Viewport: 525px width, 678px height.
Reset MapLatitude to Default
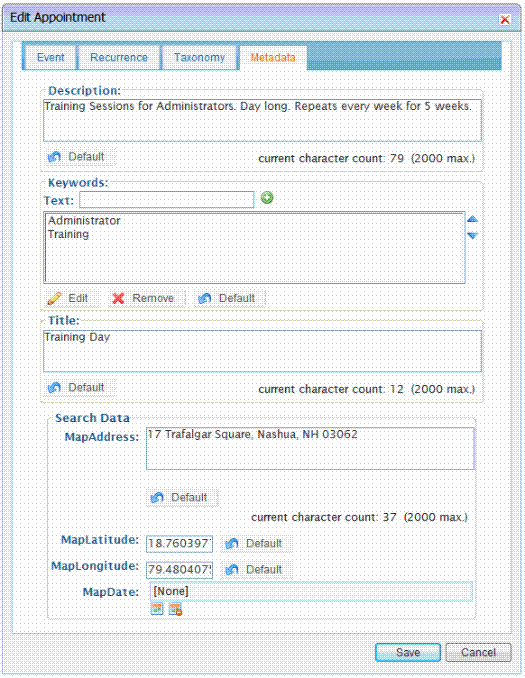point(254,544)
